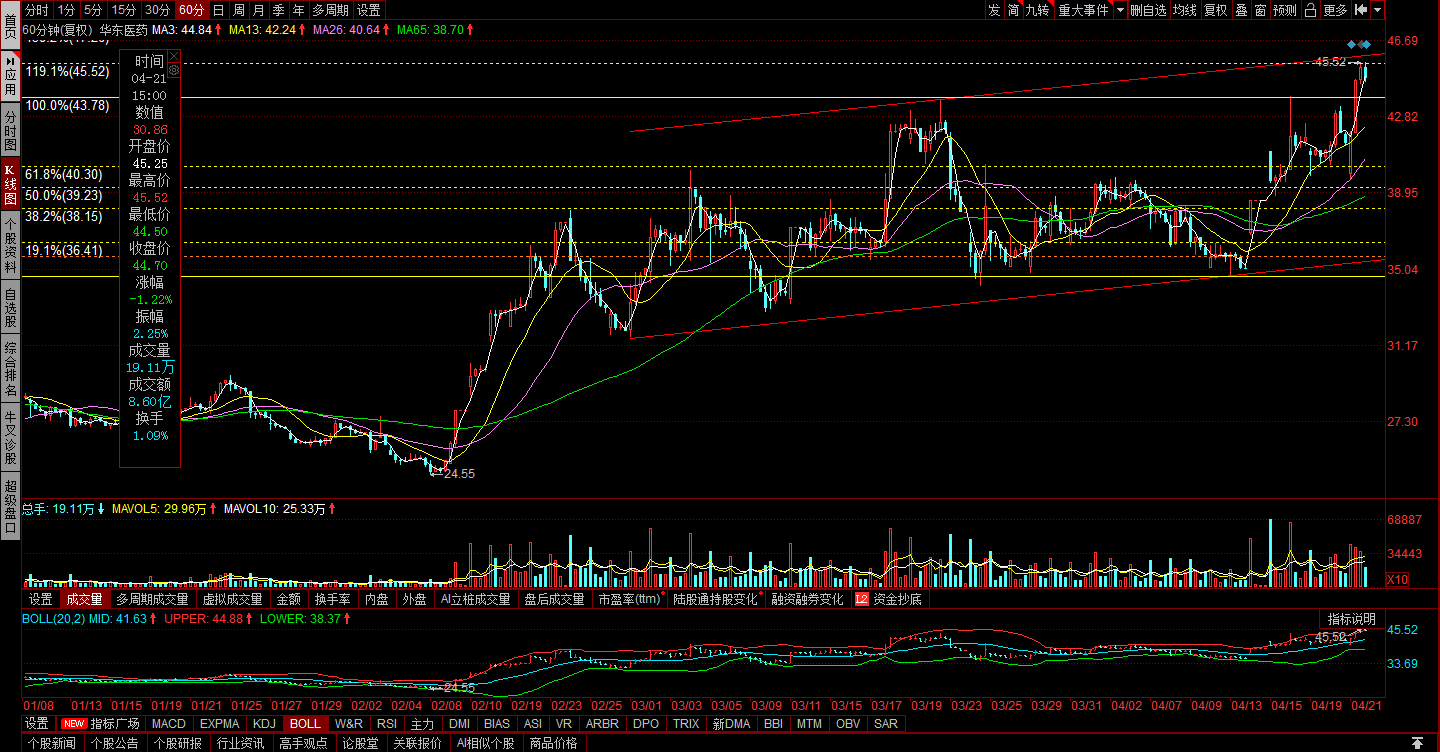The width and height of the screenshot is (1440, 752).
Task: Open the 更多 more menu
Action: coord(1335,10)
